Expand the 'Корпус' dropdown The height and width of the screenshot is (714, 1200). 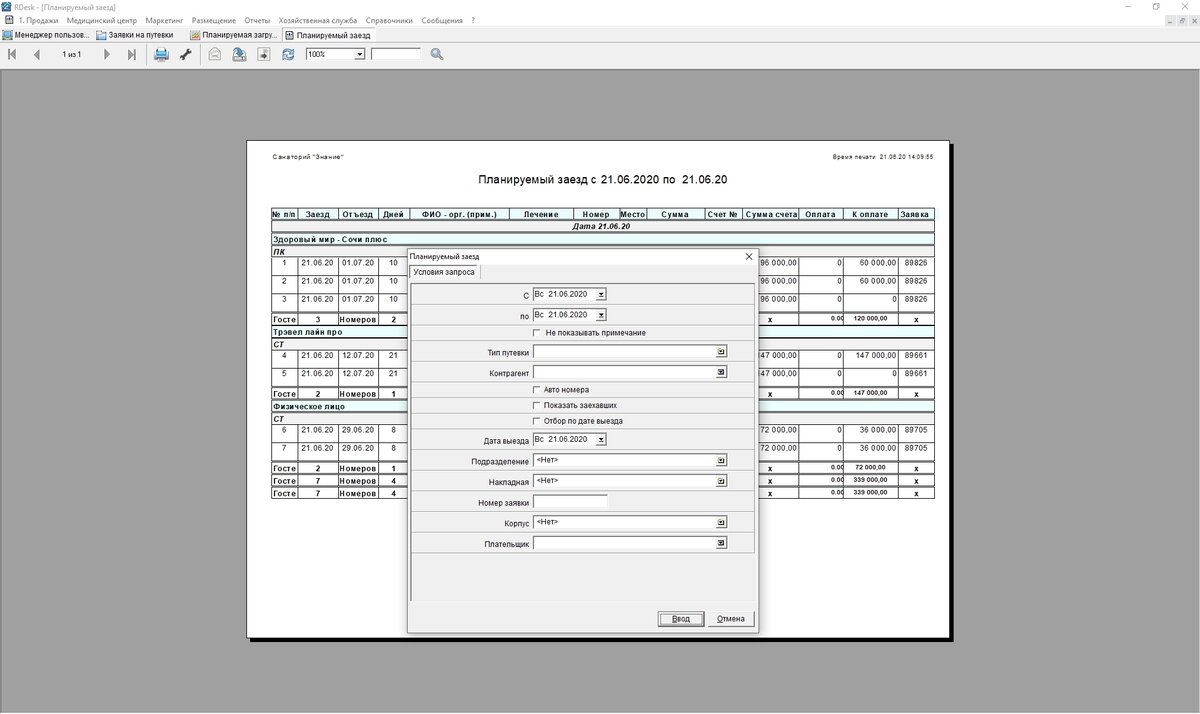(721, 523)
